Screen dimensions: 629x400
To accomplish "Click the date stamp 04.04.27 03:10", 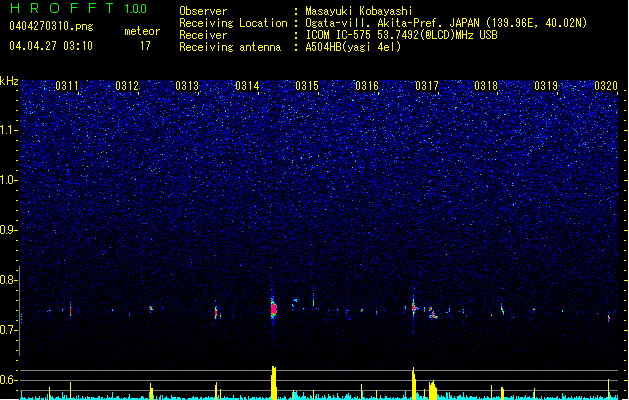I will click(51, 46).
